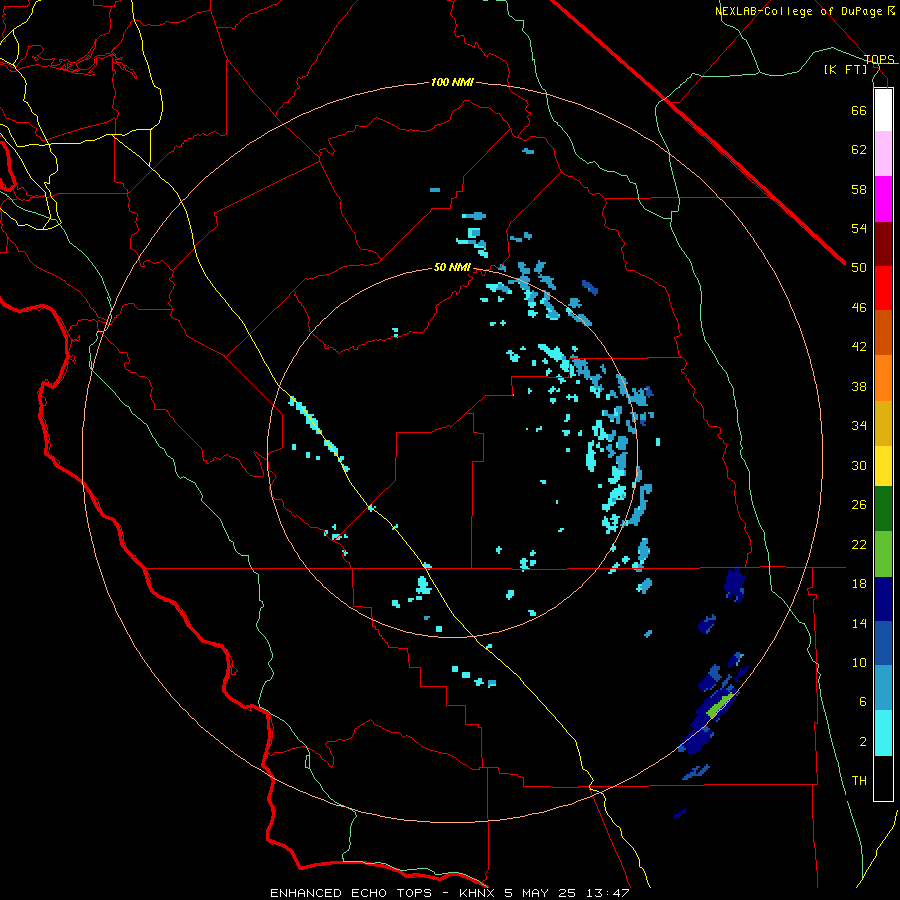Click the '38' legend value label
Image resolution: width=900 pixels, height=900 pixels.
(x=859, y=386)
